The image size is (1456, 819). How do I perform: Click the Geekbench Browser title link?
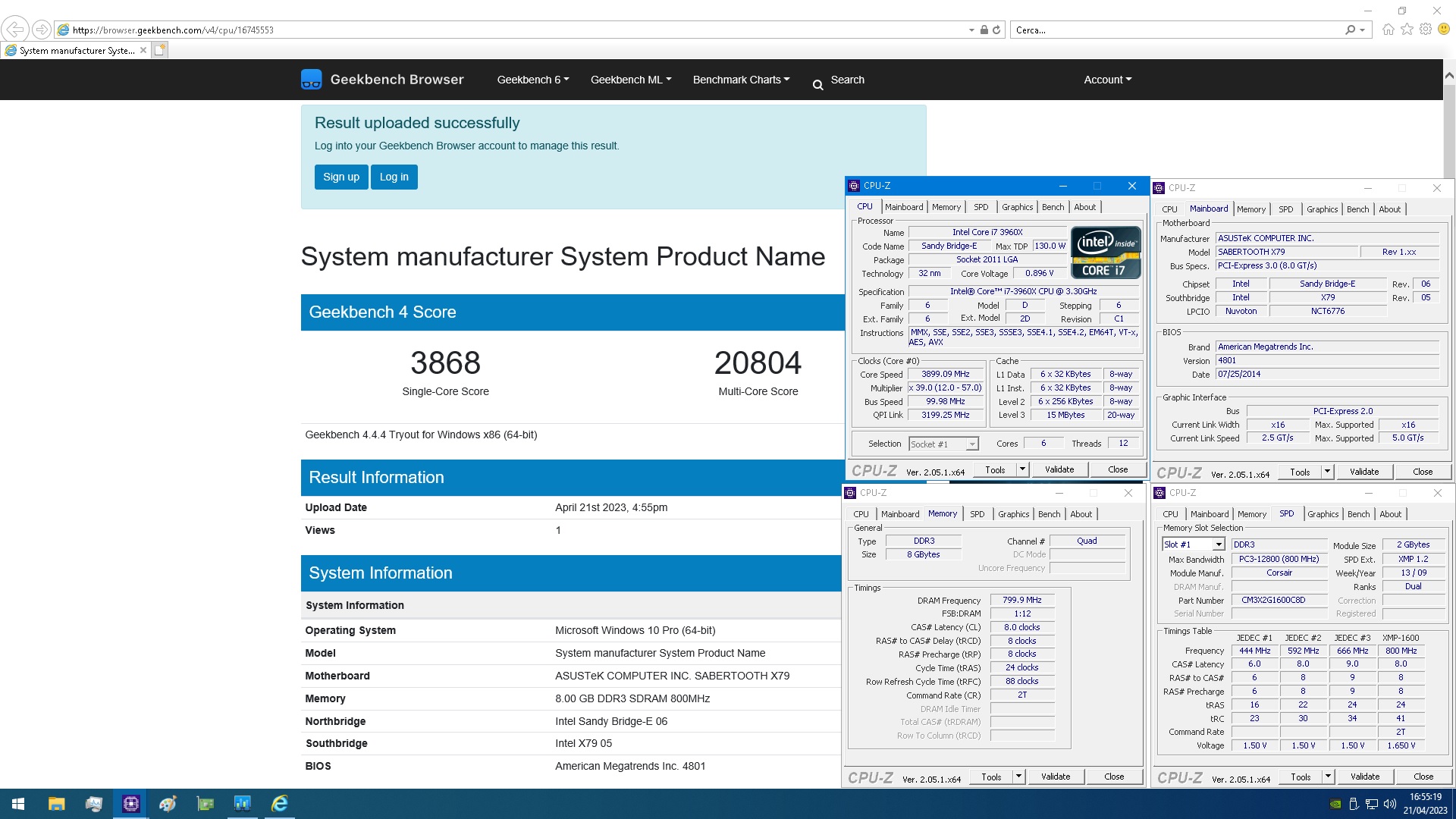397,80
